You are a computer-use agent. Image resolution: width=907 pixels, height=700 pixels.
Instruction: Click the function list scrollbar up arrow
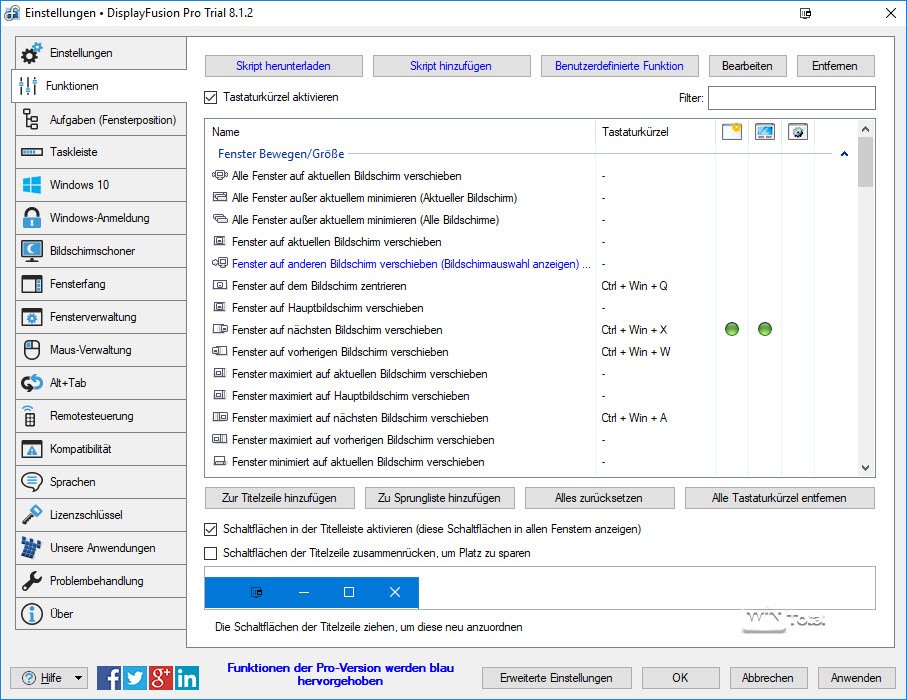[865, 130]
